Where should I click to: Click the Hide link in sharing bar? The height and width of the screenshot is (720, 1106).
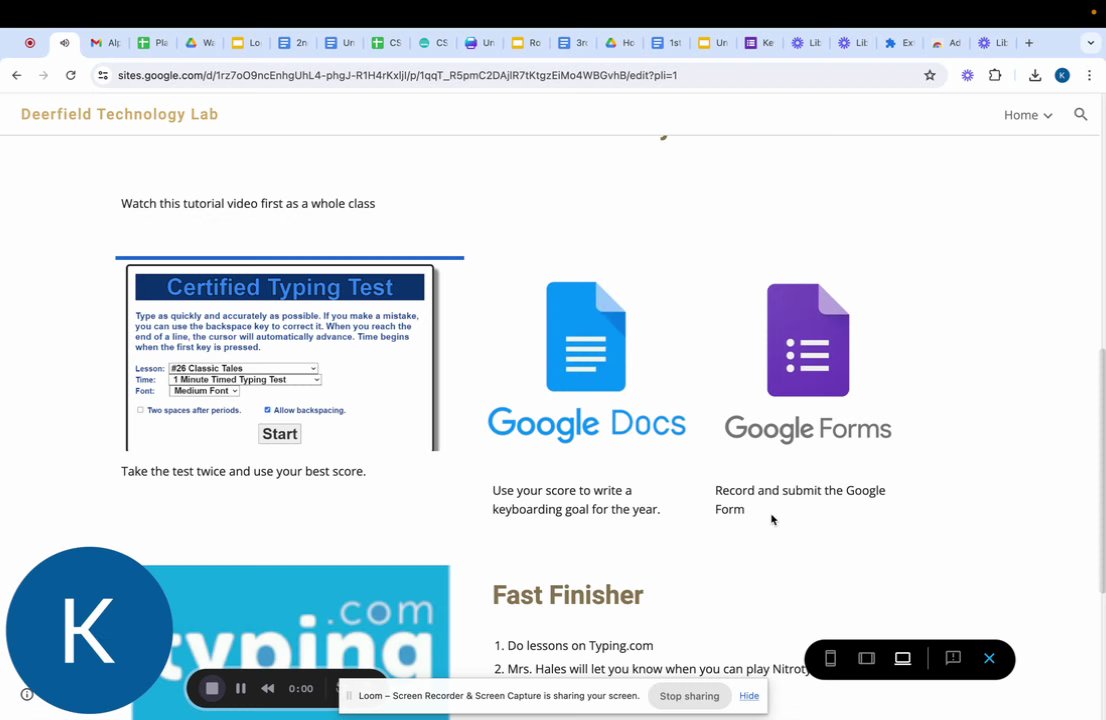749,696
